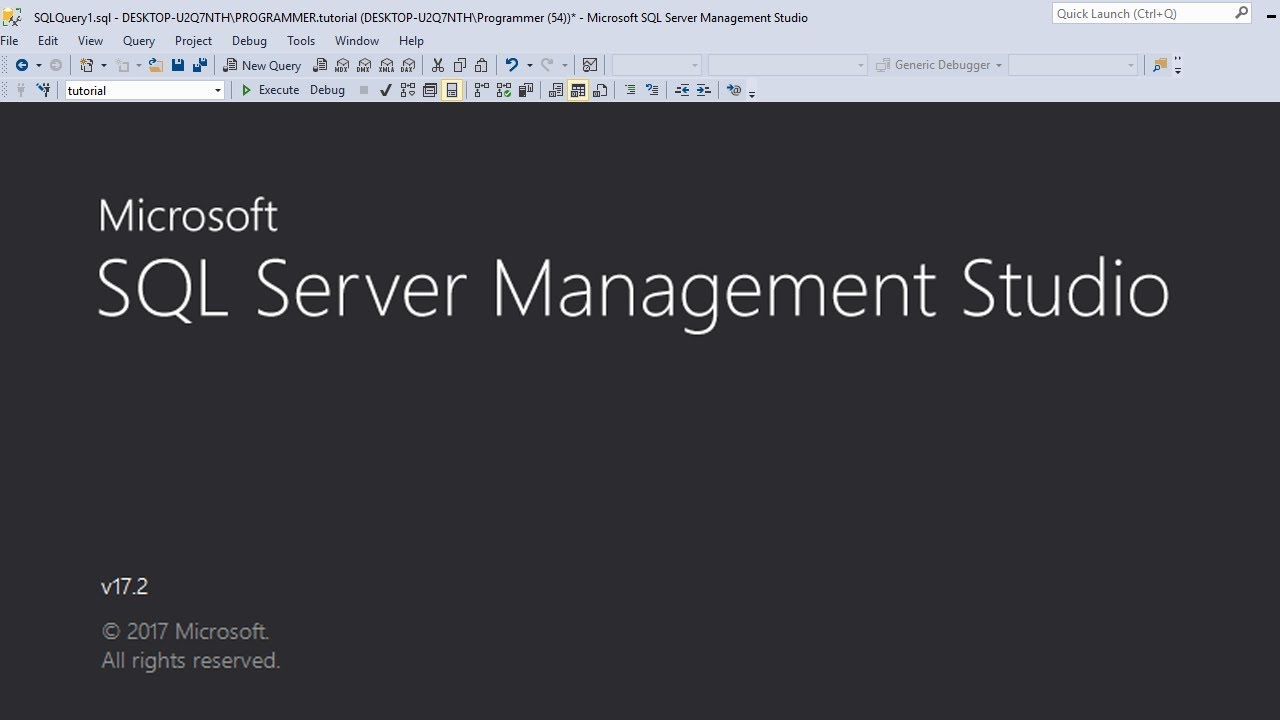Screen dimensions: 1280x720
Task: Click the Quick Launch magnifier icon
Action: coord(1242,13)
